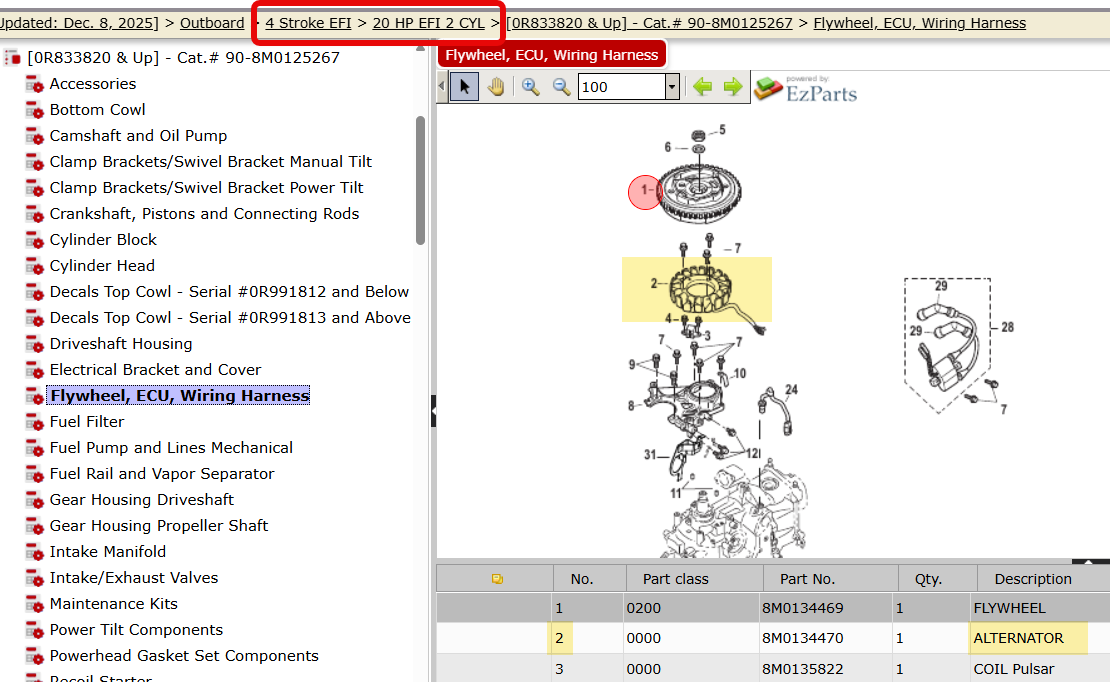This screenshot has height=682, width=1110.
Task: Open Fuel Rail and Vapor Separator
Action: click(x=161, y=474)
